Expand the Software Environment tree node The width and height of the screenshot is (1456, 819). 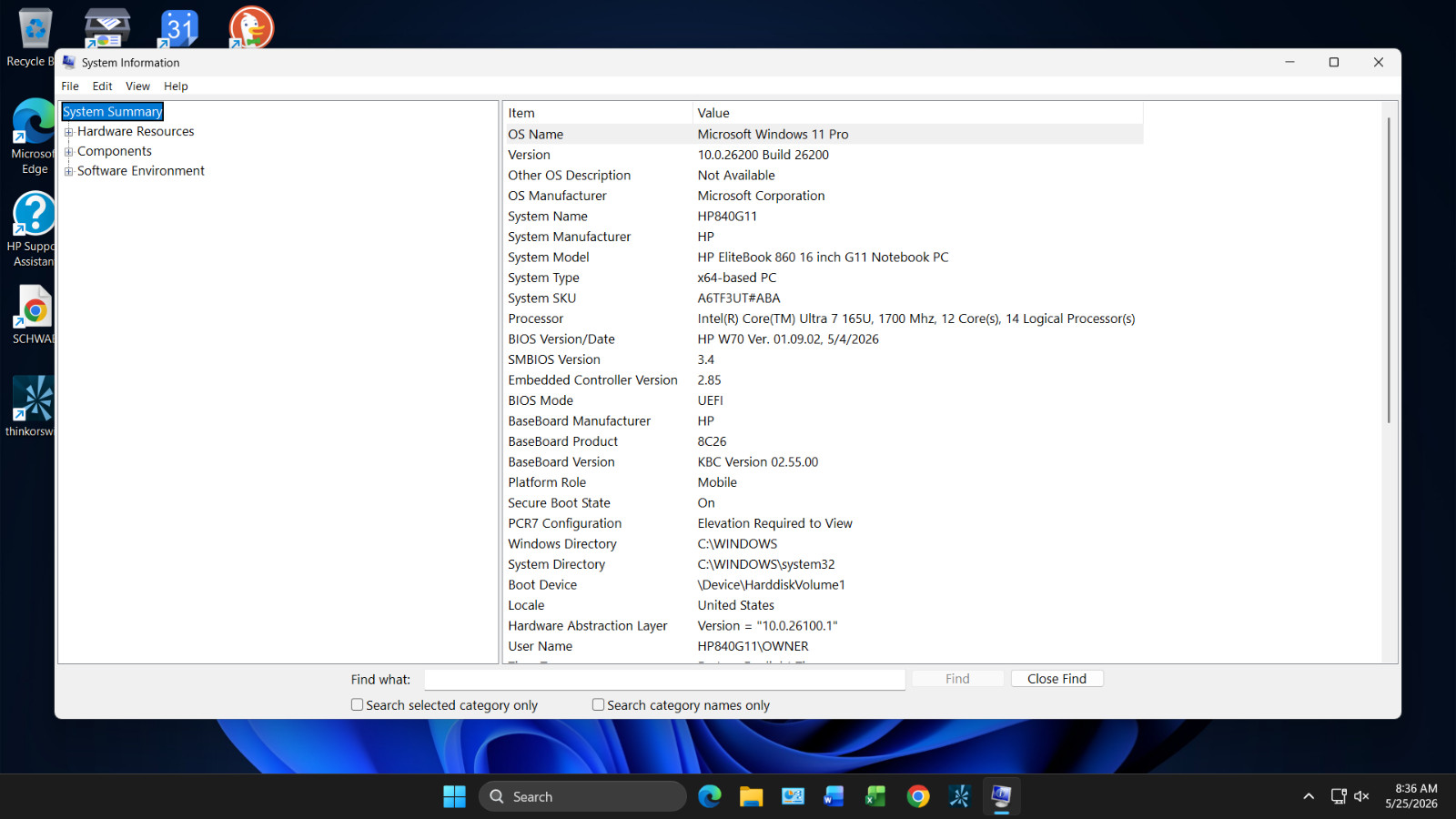click(68, 171)
